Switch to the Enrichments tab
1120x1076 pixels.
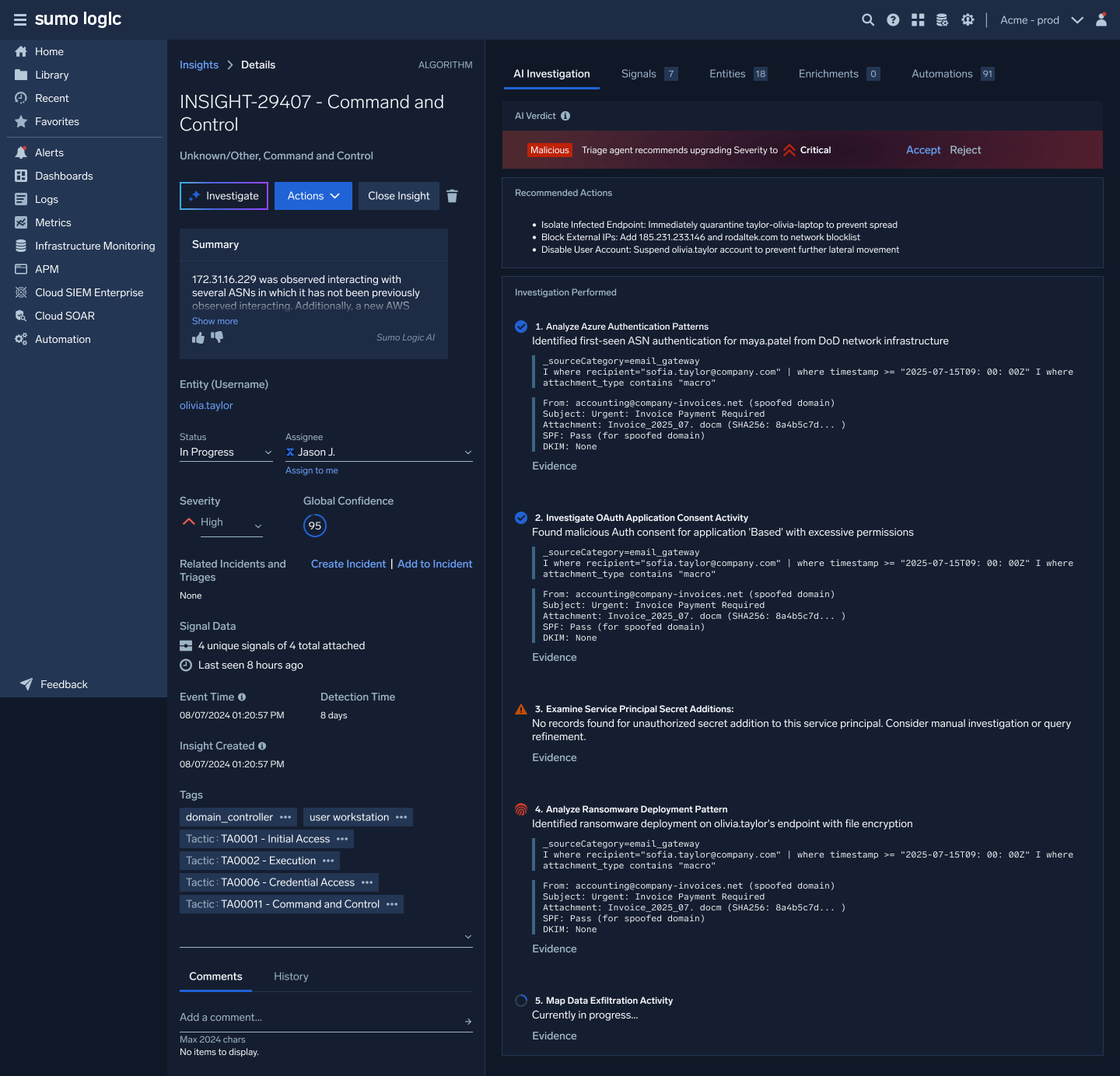(839, 74)
